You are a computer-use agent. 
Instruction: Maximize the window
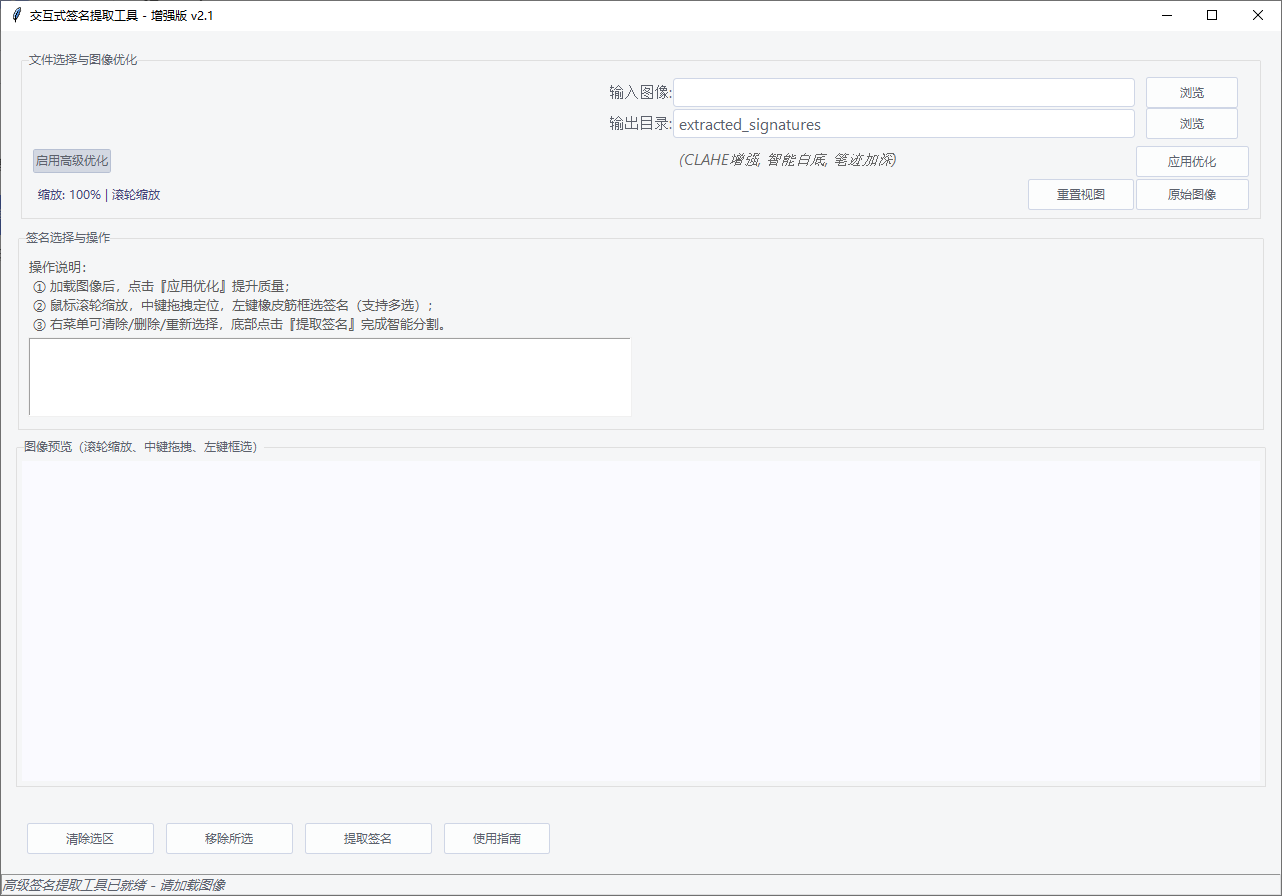tap(1212, 15)
